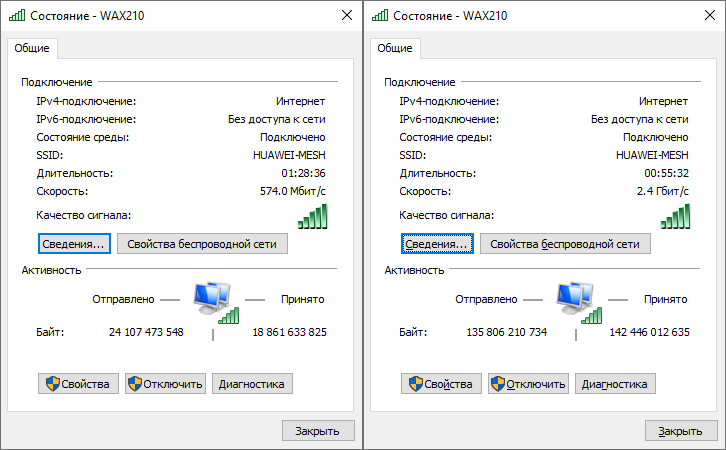Click signal quality bars in 2.4 Гбит/с window
This screenshot has height=450, width=726.
point(676,216)
